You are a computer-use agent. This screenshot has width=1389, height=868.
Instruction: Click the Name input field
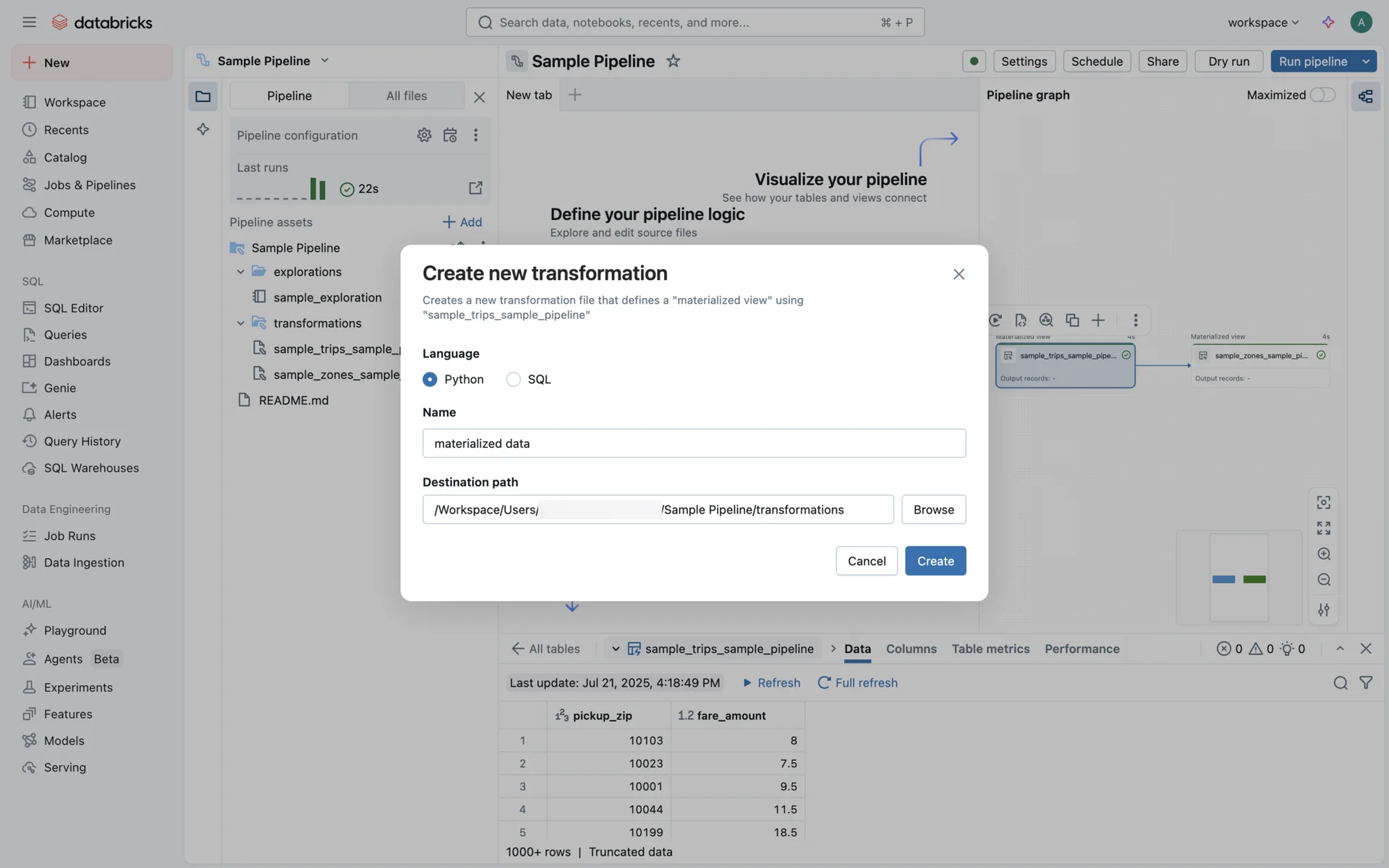[693, 443]
